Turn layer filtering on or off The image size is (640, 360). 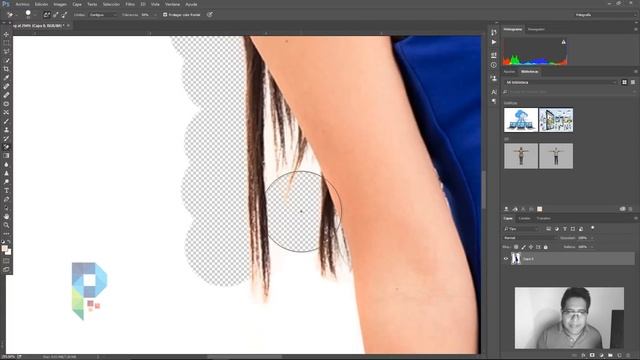click(593, 228)
